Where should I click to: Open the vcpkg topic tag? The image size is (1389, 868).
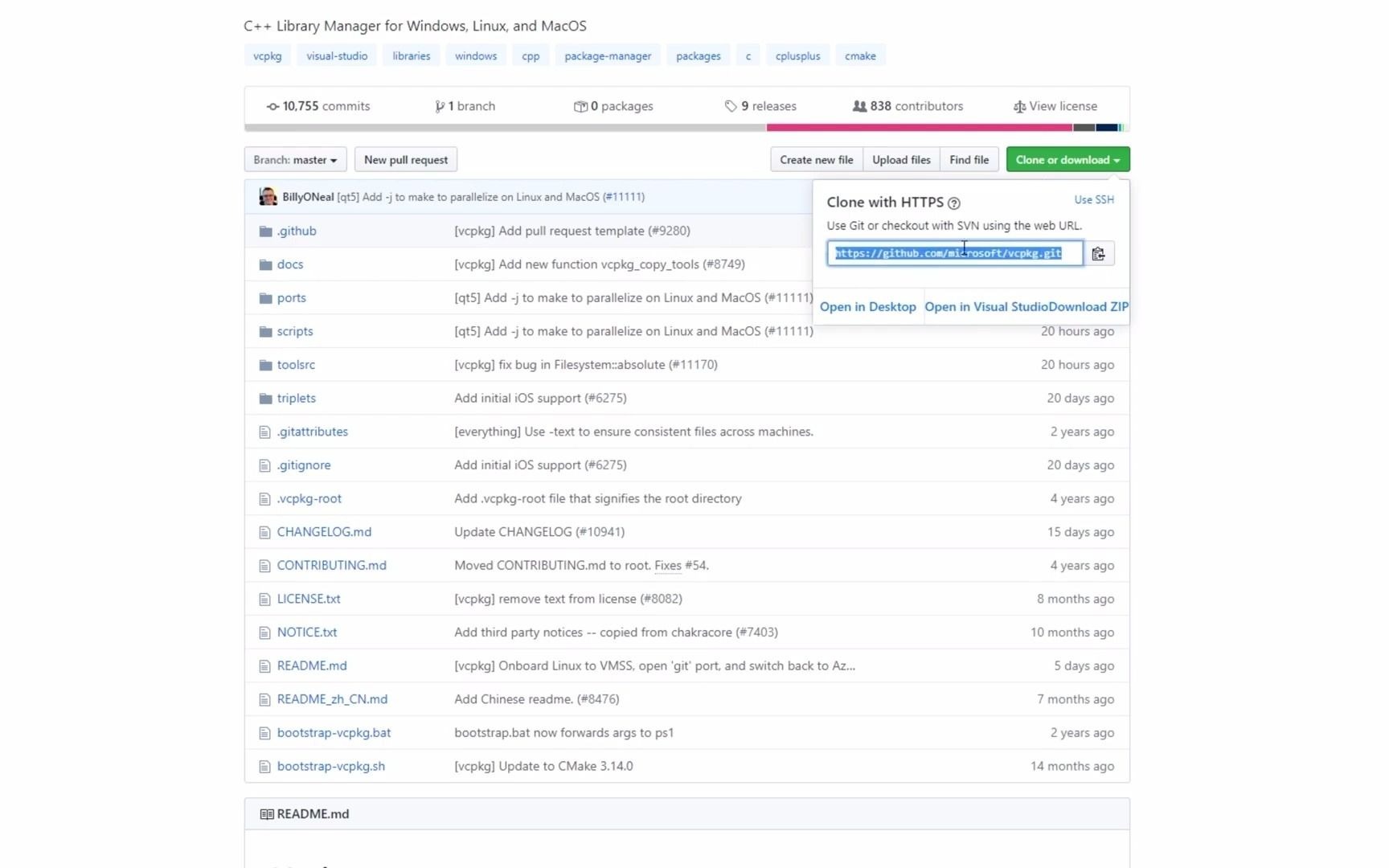click(268, 56)
